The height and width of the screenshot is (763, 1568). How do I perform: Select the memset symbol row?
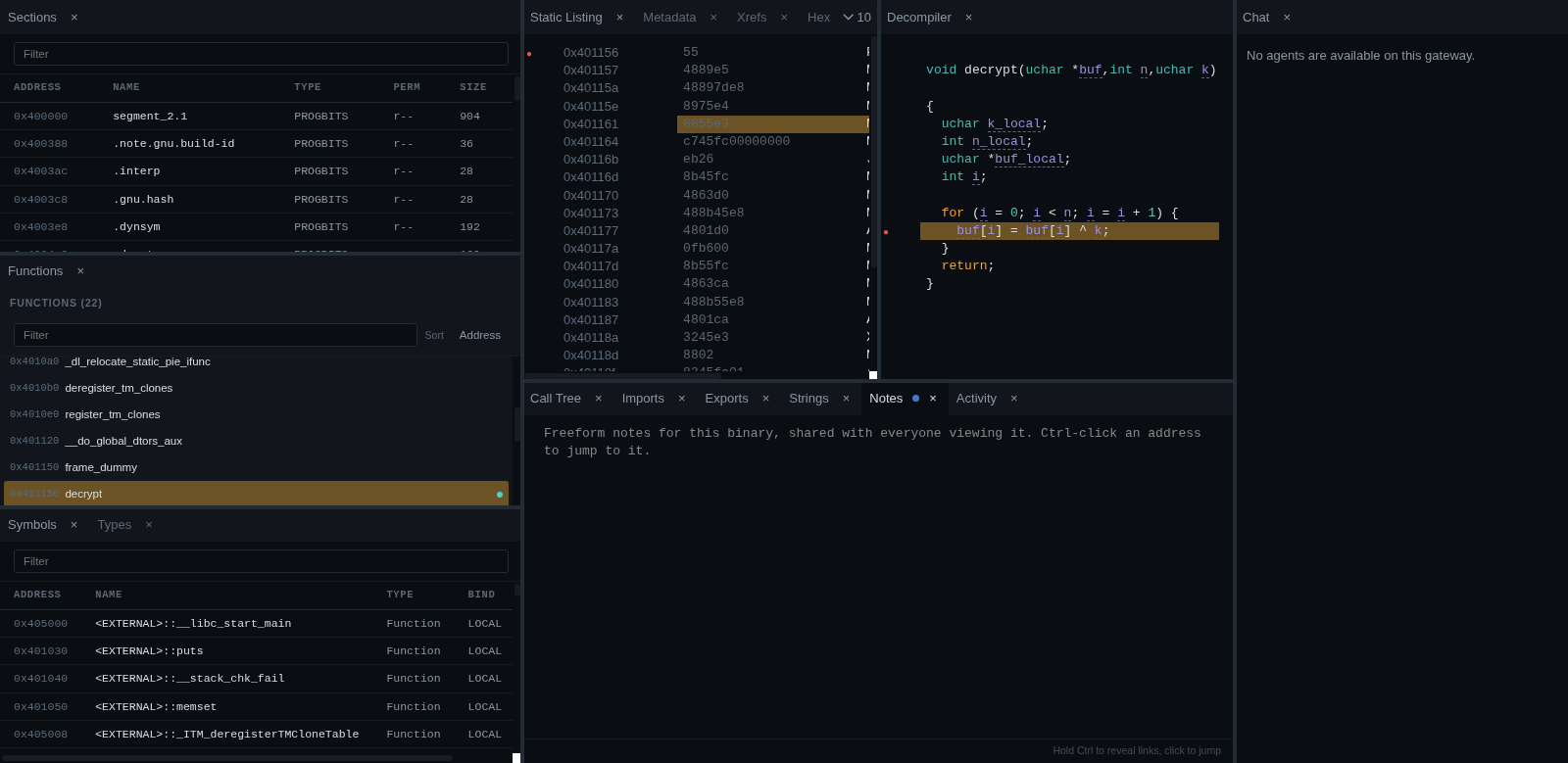[256, 707]
